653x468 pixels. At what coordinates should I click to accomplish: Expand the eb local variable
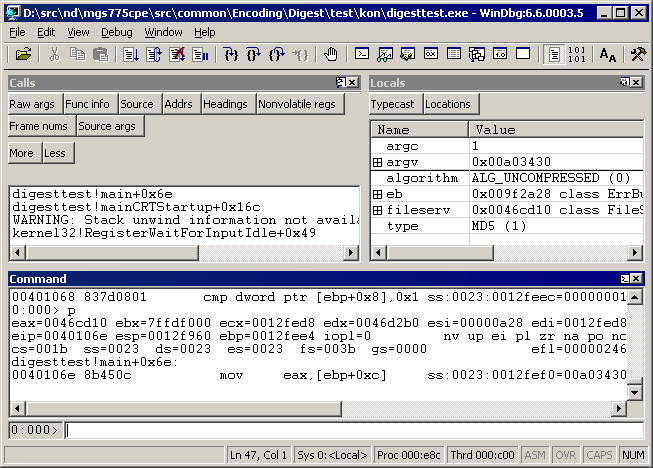tap(377, 194)
